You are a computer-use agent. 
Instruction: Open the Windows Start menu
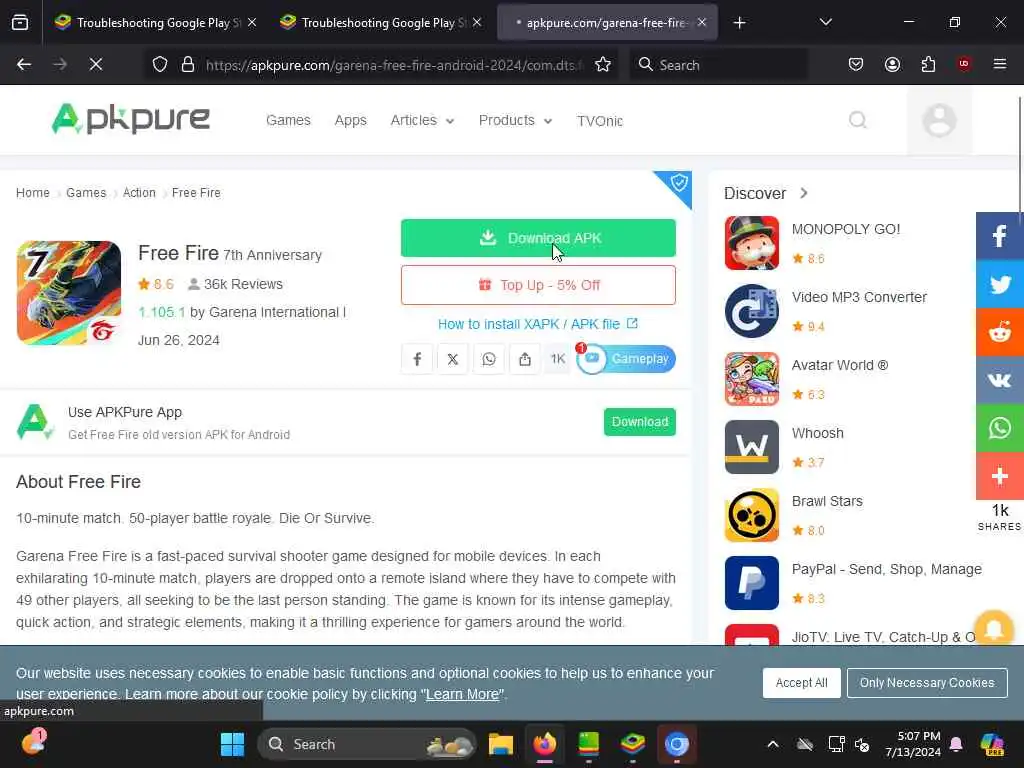(232, 744)
